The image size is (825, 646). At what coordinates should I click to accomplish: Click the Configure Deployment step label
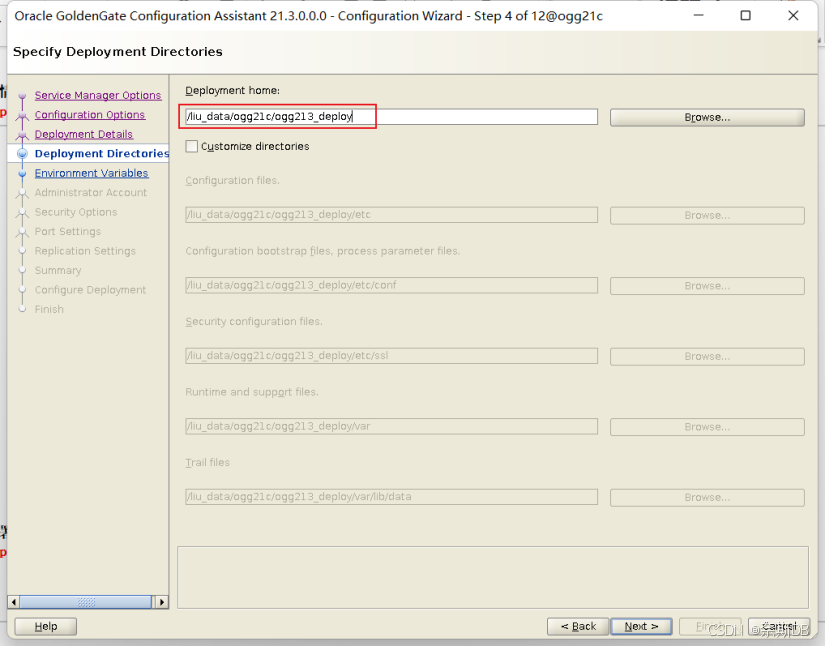(90, 290)
